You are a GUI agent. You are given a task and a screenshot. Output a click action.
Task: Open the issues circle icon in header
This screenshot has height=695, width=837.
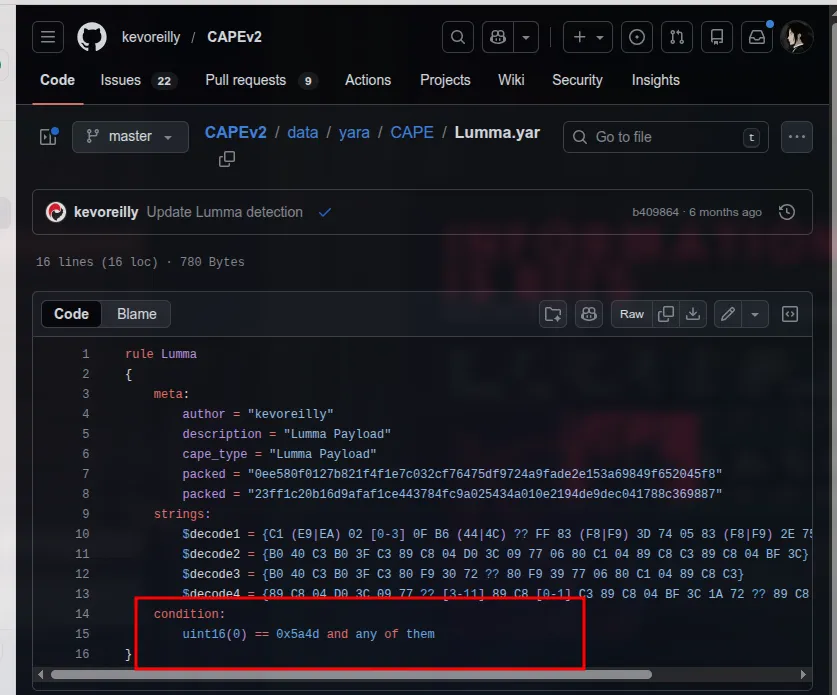[x=636, y=37]
